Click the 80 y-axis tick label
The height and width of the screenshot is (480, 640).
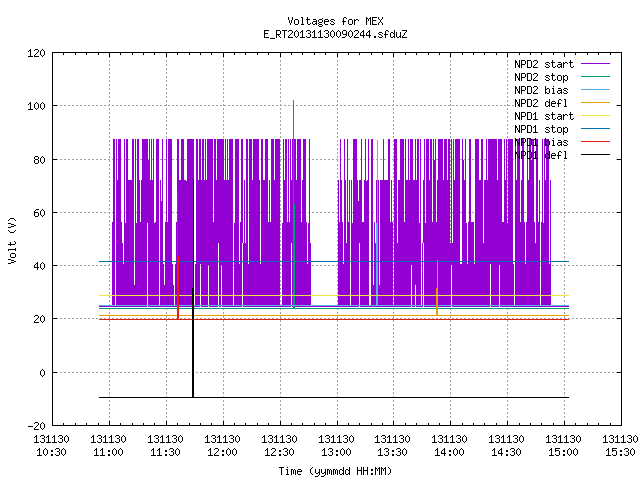[39, 160]
